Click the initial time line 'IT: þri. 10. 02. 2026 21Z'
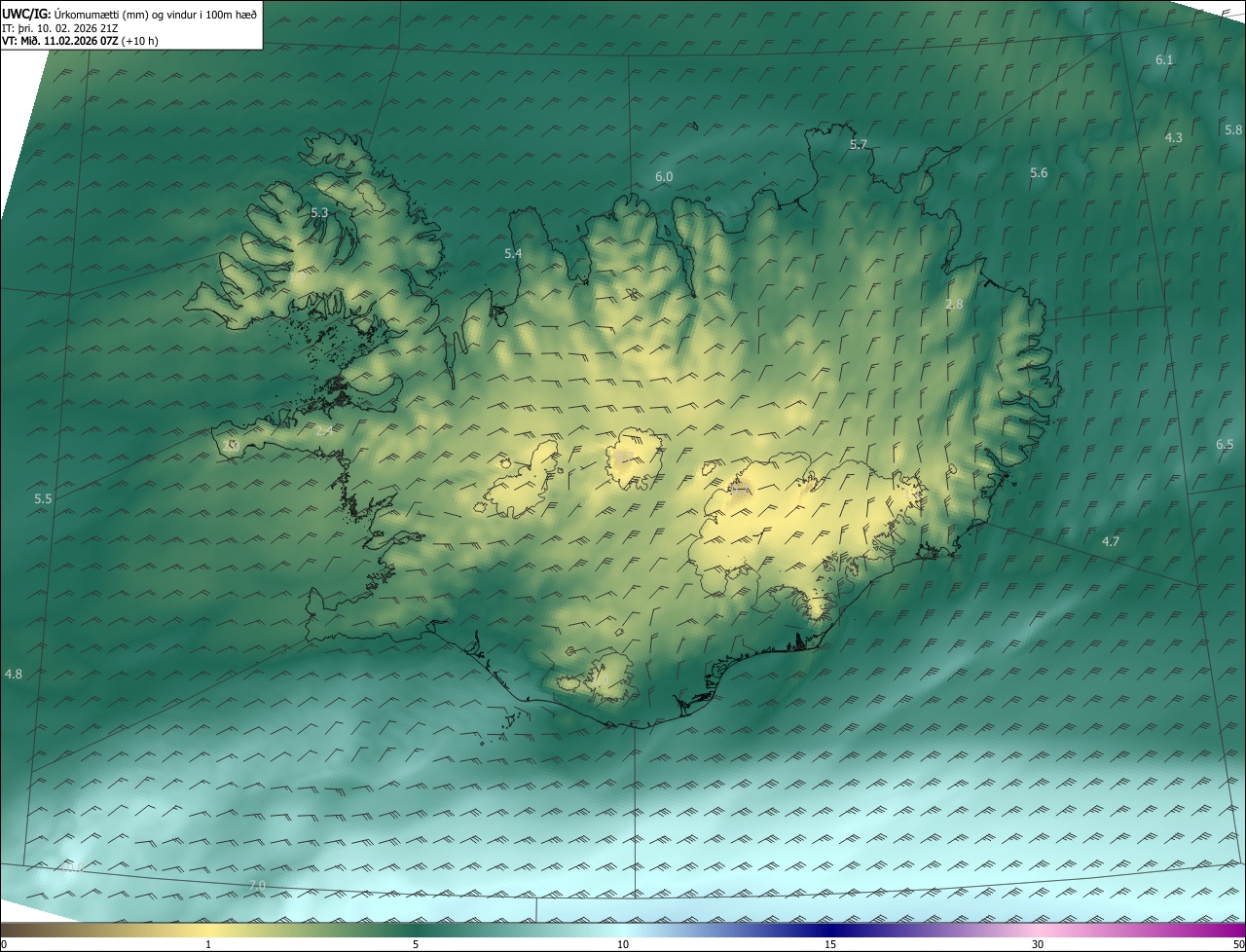This screenshot has width=1246, height=952. pyautogui.click(x=62, y=28)
